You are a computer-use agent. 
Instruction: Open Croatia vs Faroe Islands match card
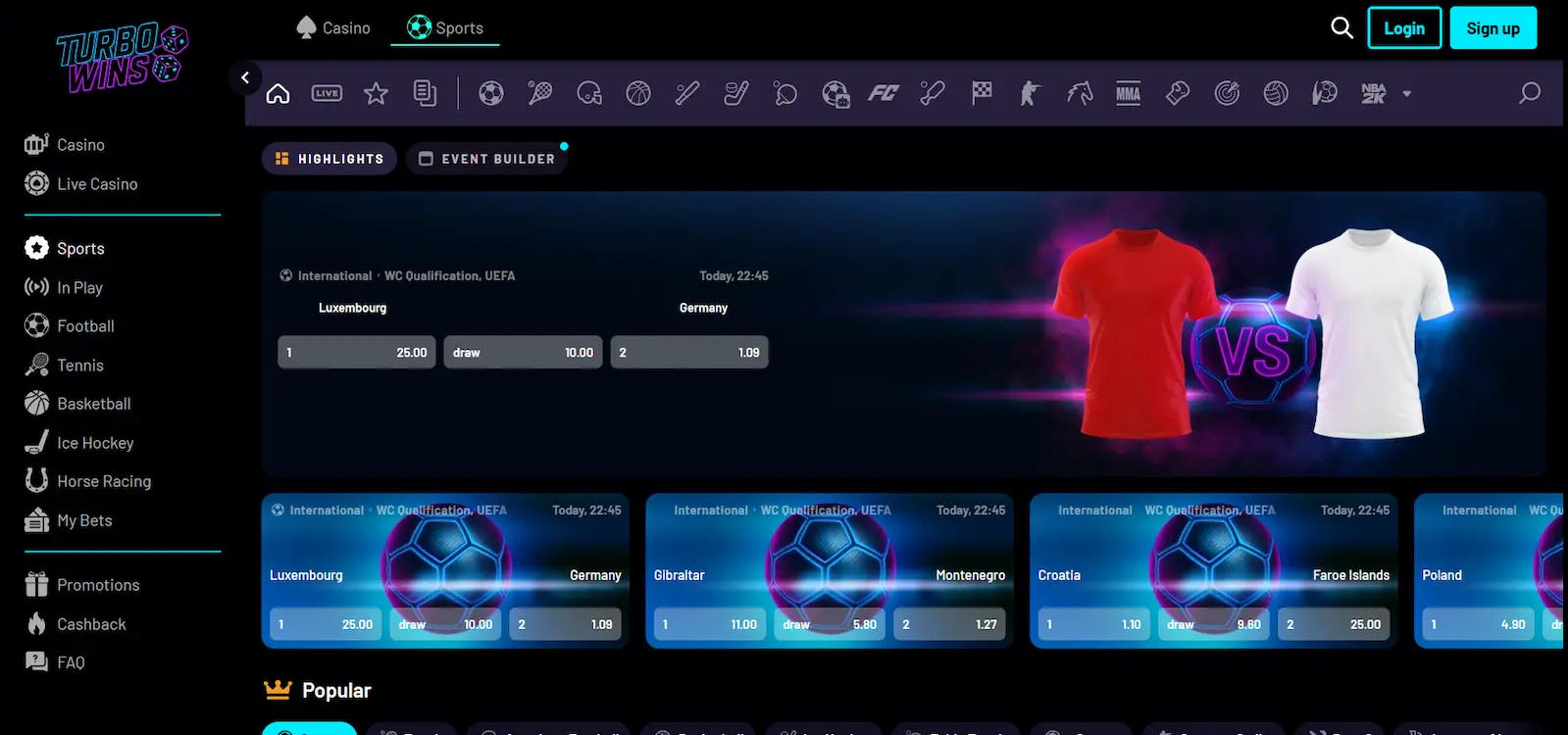(x=1214, y=570)
